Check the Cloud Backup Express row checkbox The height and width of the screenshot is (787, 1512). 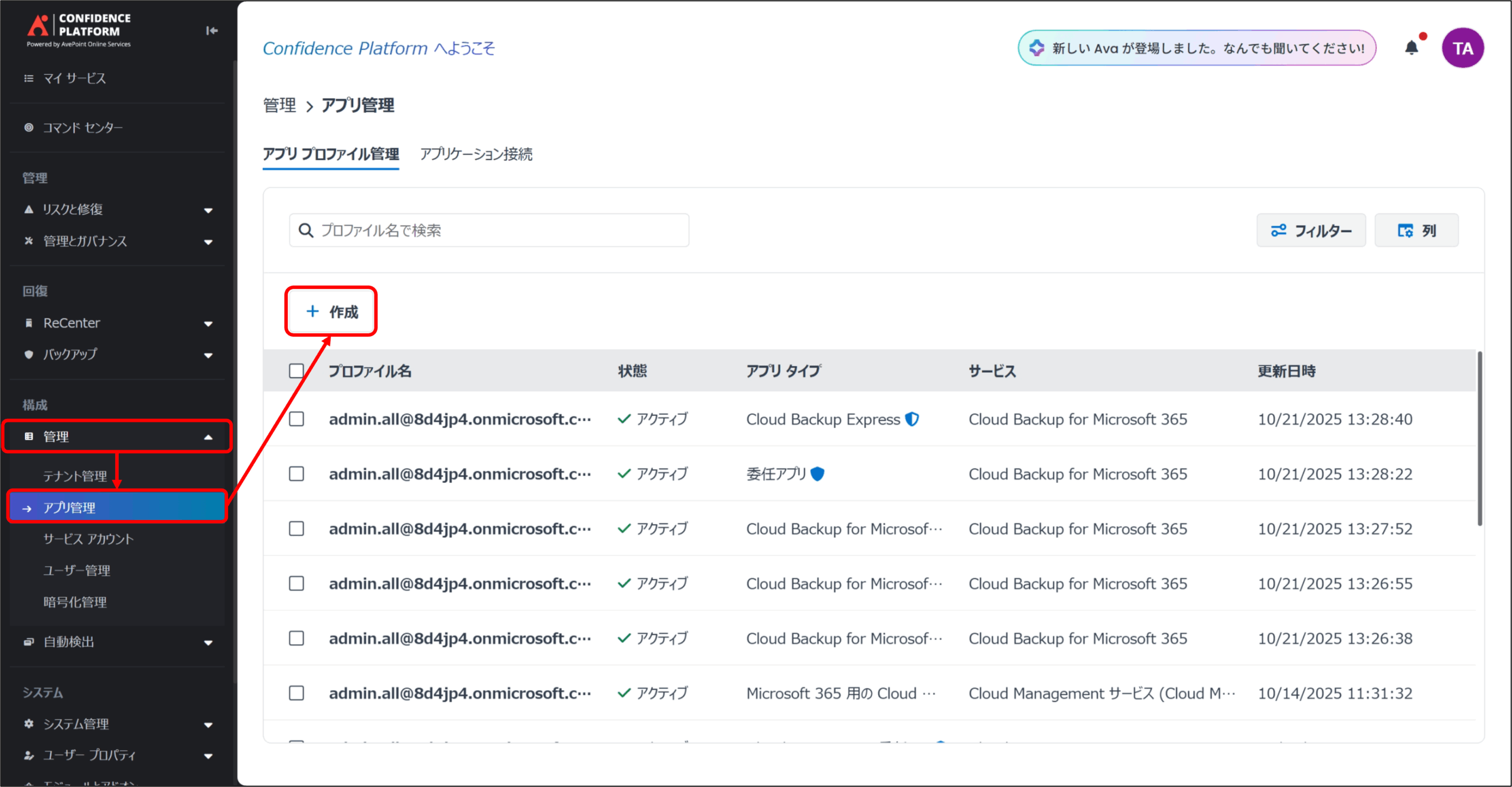[x=296, y=419]
